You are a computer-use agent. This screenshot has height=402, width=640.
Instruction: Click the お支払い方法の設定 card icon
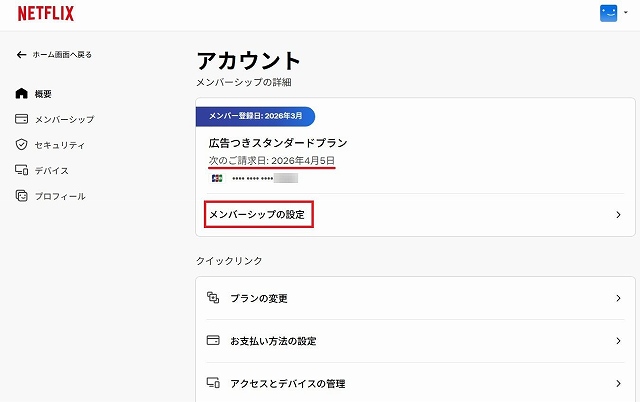pyautogui.click(x=212, y=341)
